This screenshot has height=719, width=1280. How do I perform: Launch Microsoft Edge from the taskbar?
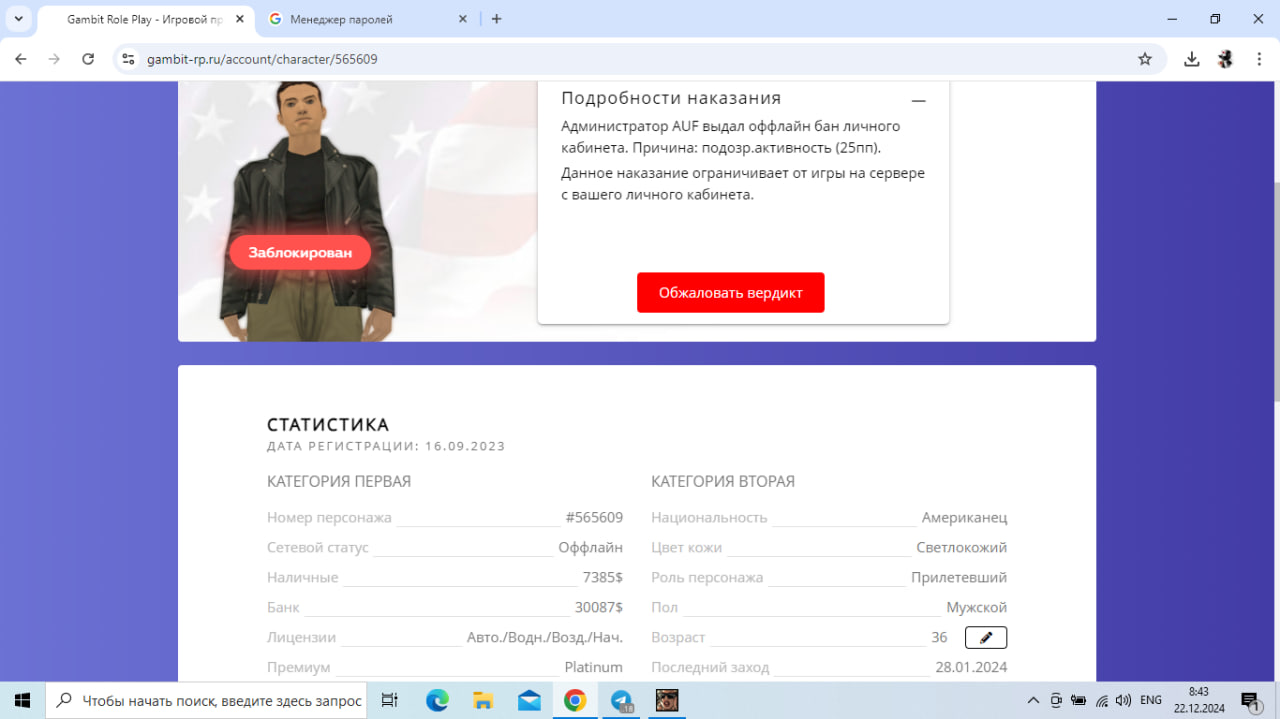[437, 701]
